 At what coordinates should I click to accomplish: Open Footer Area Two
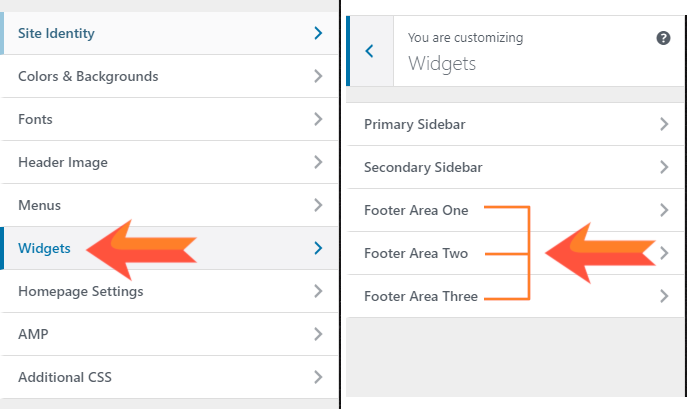click(515, 253)
